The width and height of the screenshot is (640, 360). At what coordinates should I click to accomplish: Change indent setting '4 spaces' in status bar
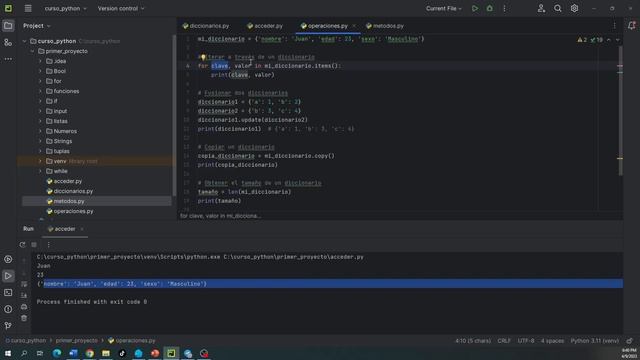[552, 341]
